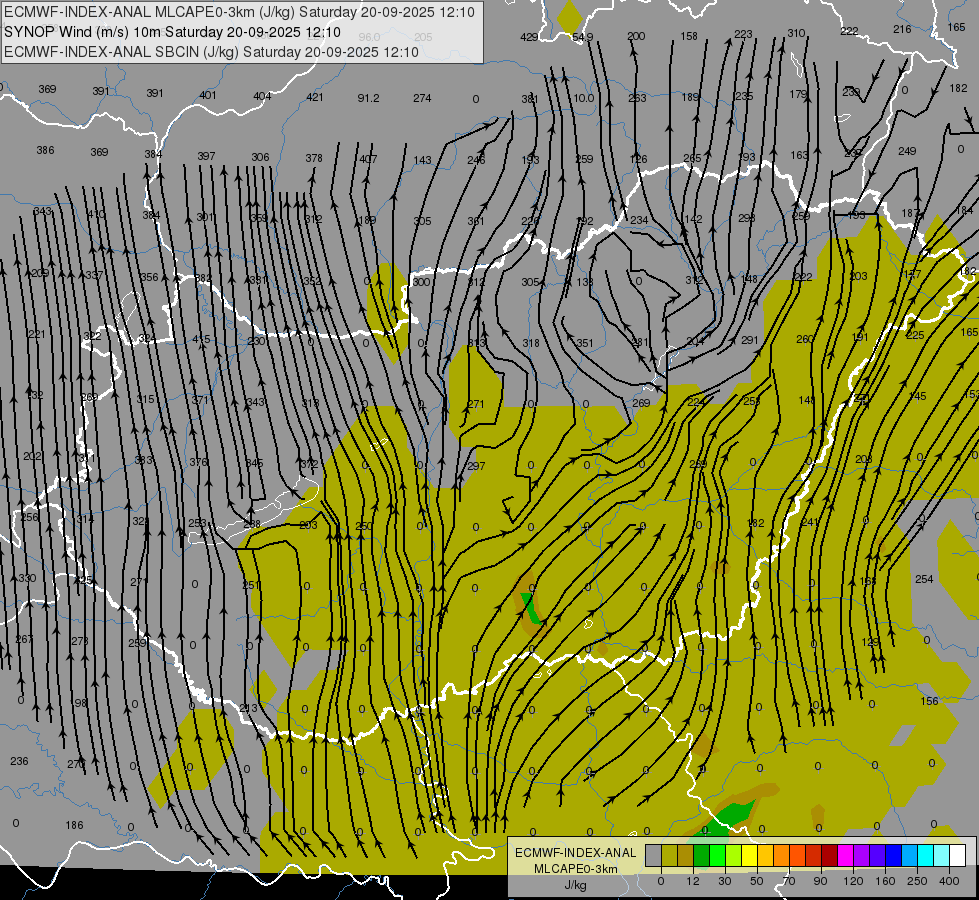This screenshot has width=979, height=900.
Task: Click the legend label MLCAPE0-3km
Action: (576, 869)
